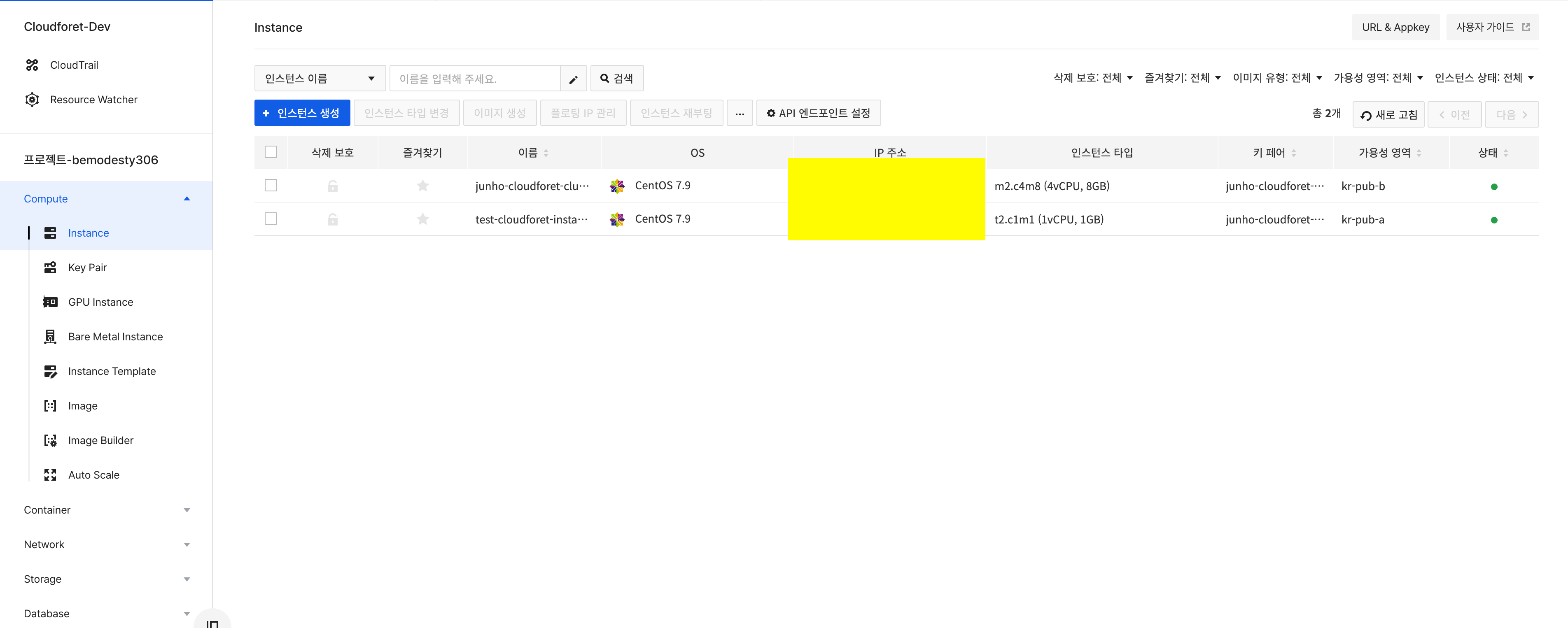Open the 인스턴스 상태 filter dropdown
This screenshot has height=628, width=1568.
tap(1484, 78)
